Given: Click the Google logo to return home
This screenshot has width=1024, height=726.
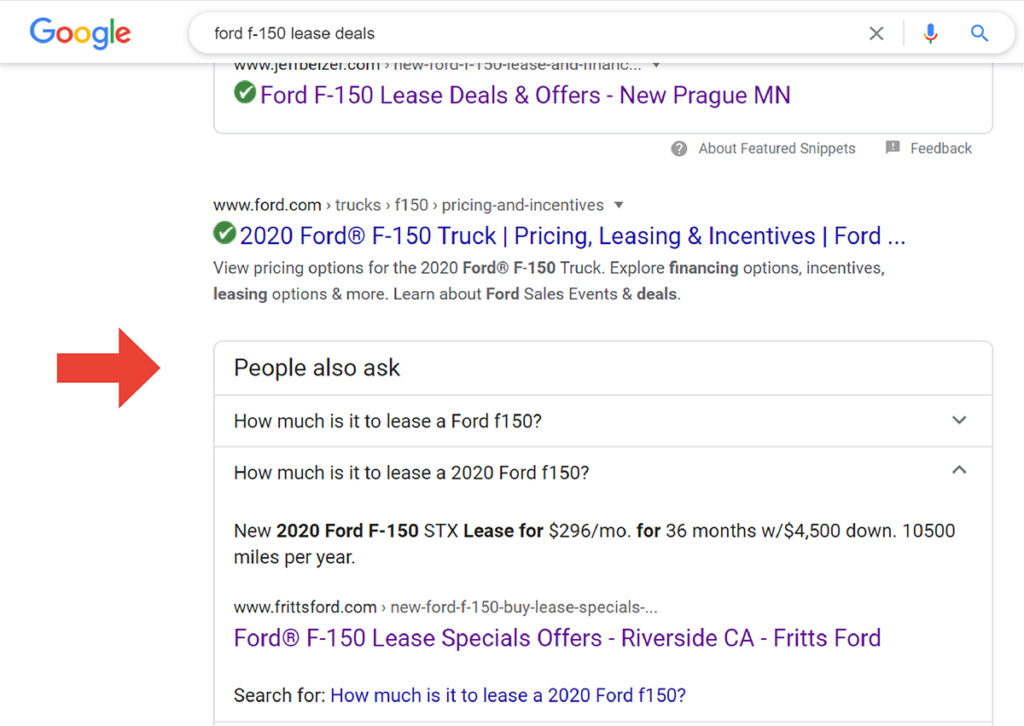Looking at the screenshot, I should point(80,33).
